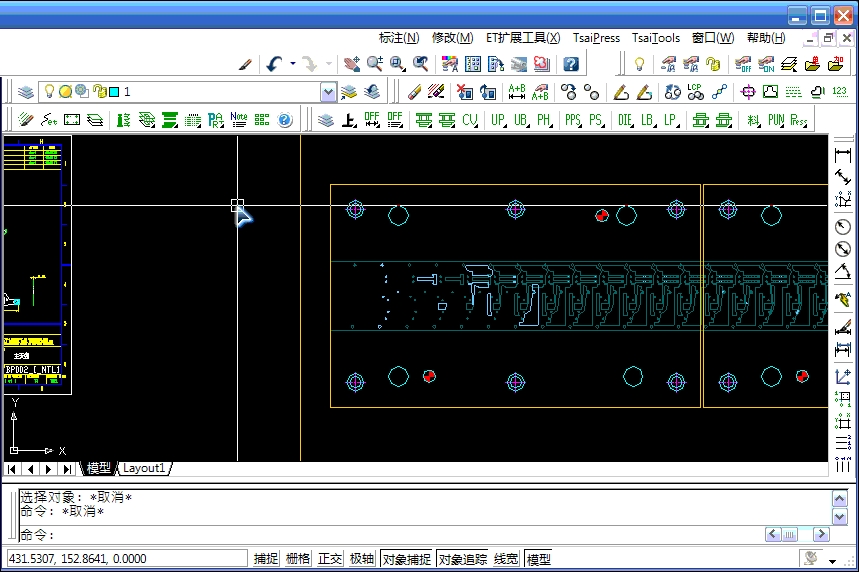The image size is (859, 572).
Task: Open the TsaiPress menu
Action: (x=596, y=38)
